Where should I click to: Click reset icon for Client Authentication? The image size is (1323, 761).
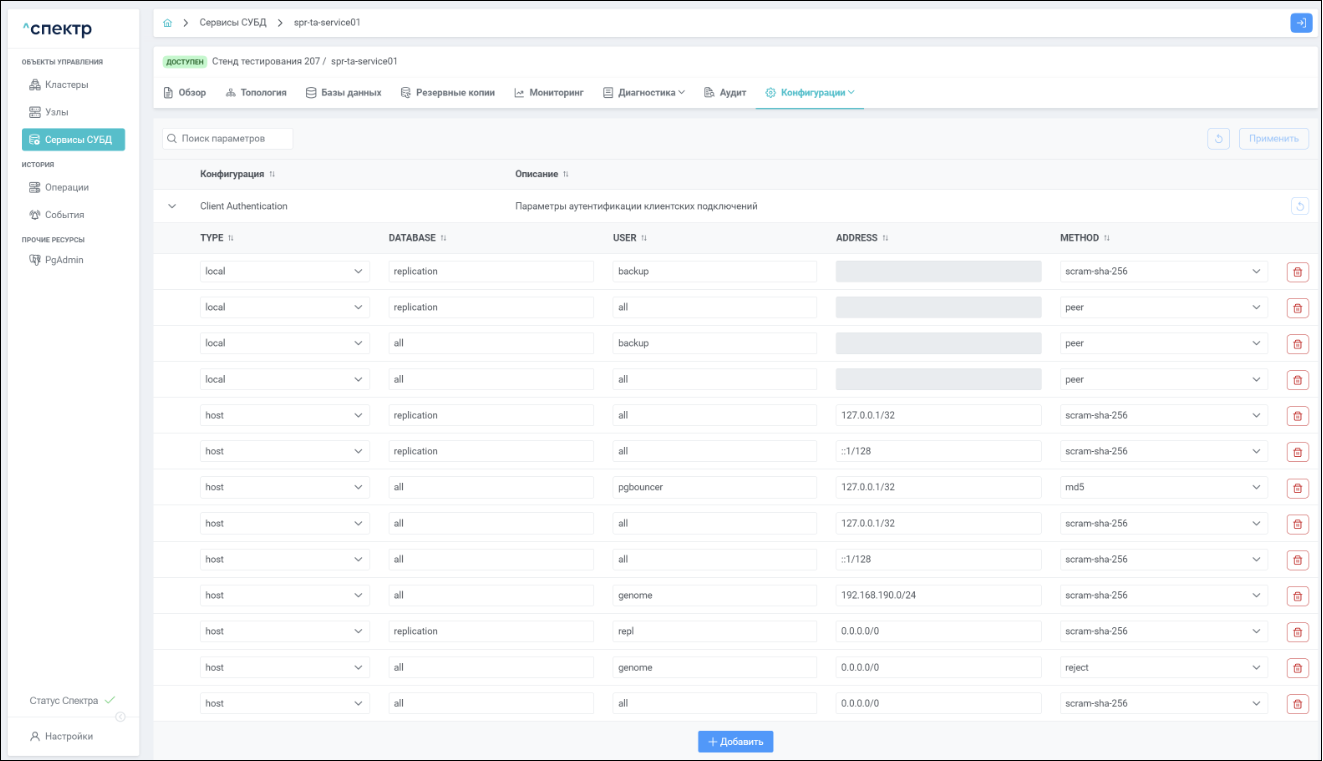point(1299,207)
